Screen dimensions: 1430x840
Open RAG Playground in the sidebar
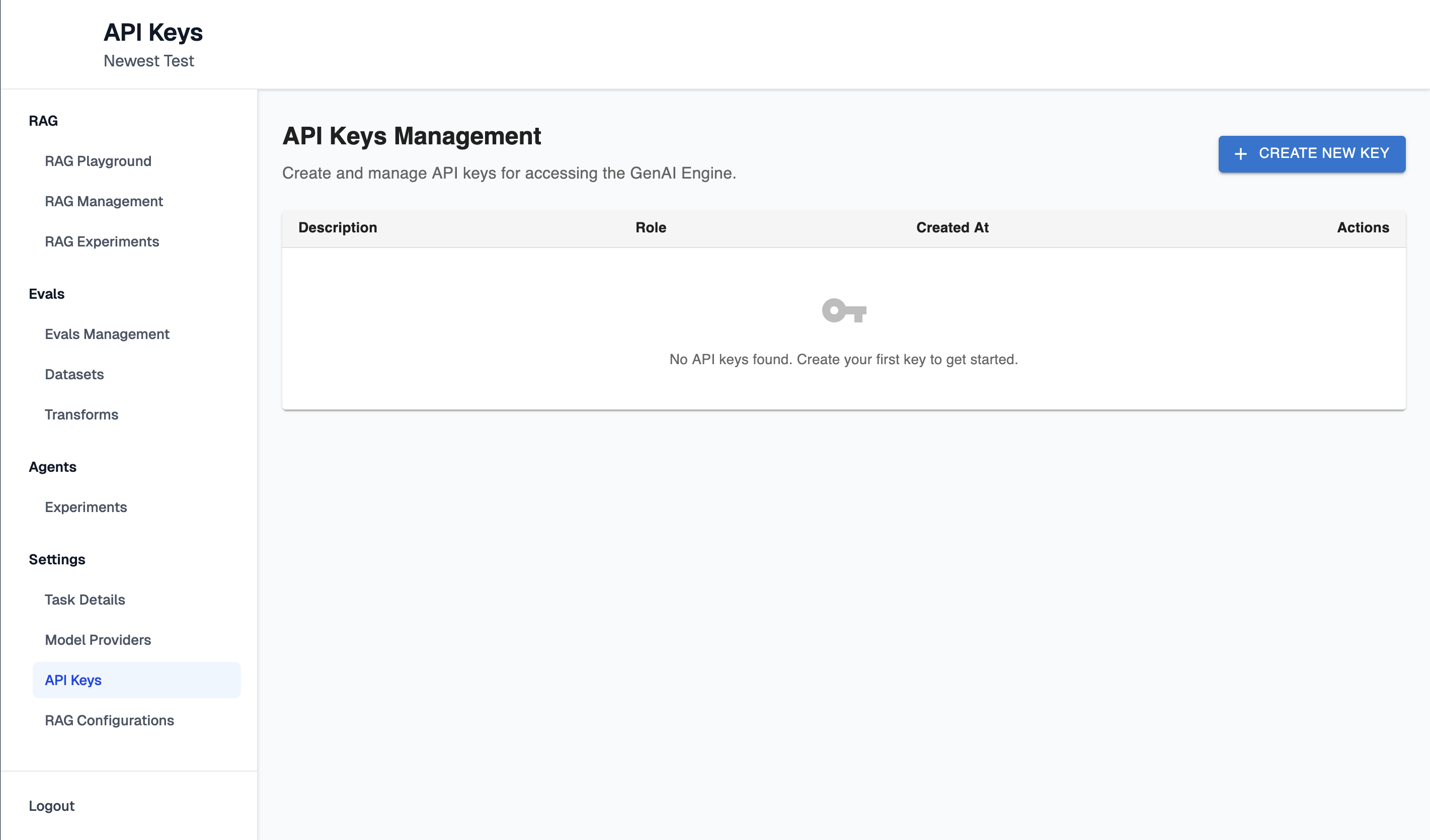coord(98,161)
